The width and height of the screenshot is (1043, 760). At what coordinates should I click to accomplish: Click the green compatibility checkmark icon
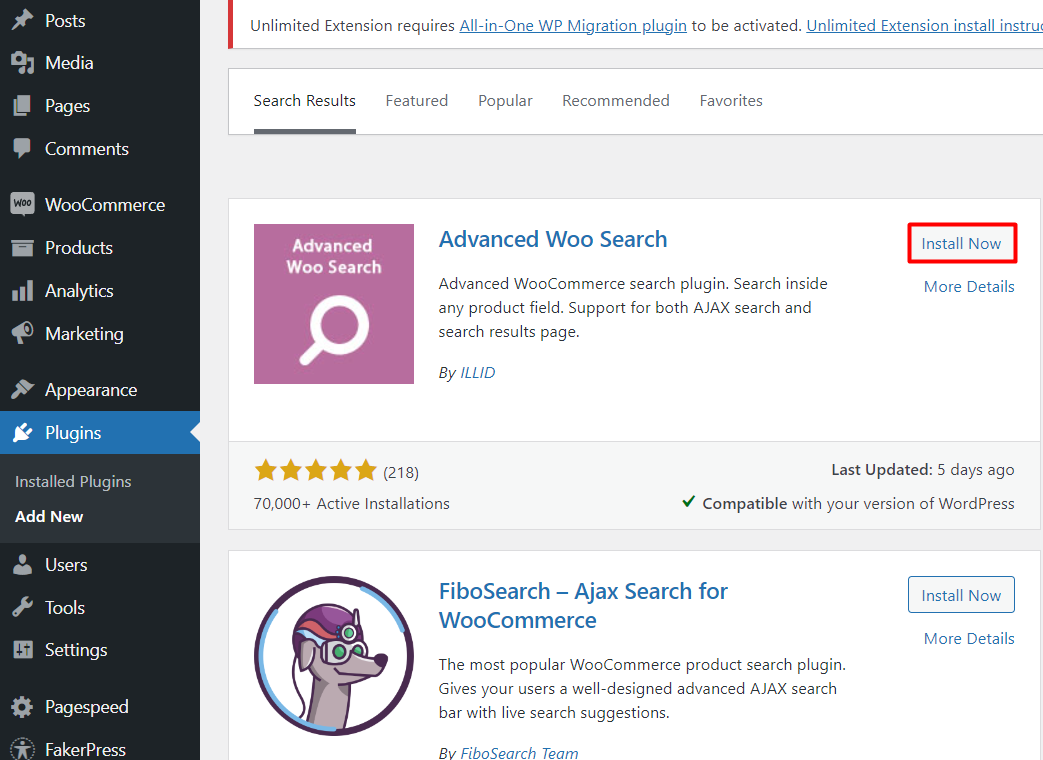click(688, 501)
